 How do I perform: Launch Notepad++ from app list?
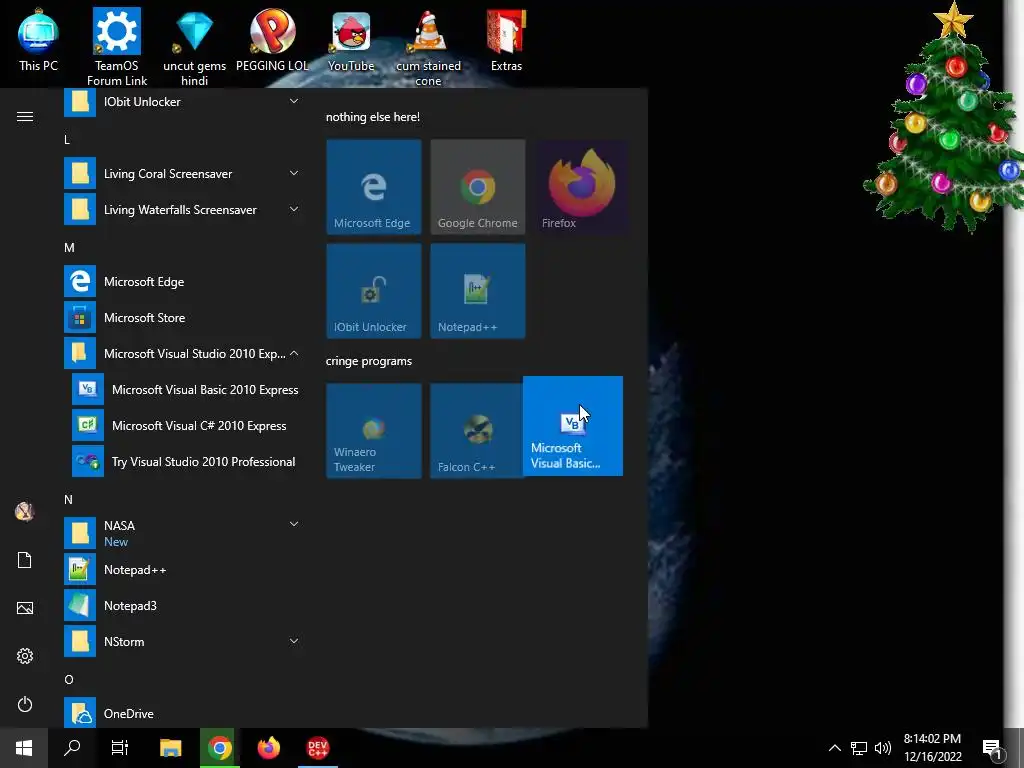coord(183,569)
